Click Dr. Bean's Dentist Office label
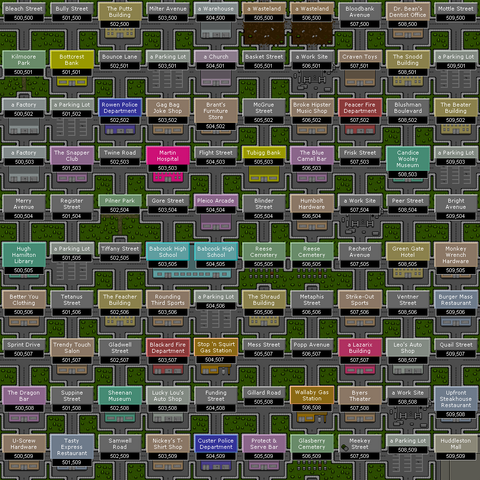This screenshot has height=480, width=480. (408, 12)
